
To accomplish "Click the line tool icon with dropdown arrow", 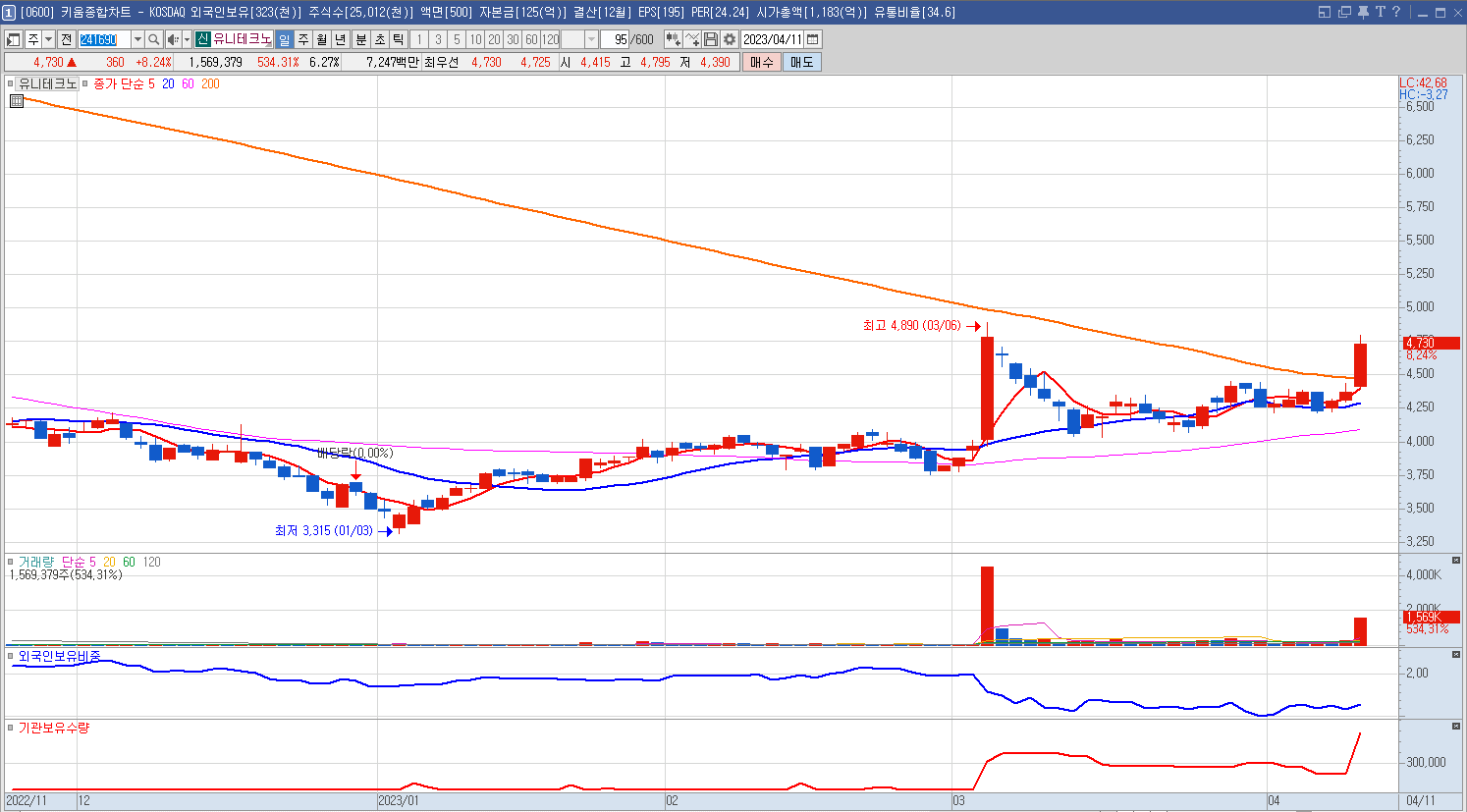I will click(692, 39).
